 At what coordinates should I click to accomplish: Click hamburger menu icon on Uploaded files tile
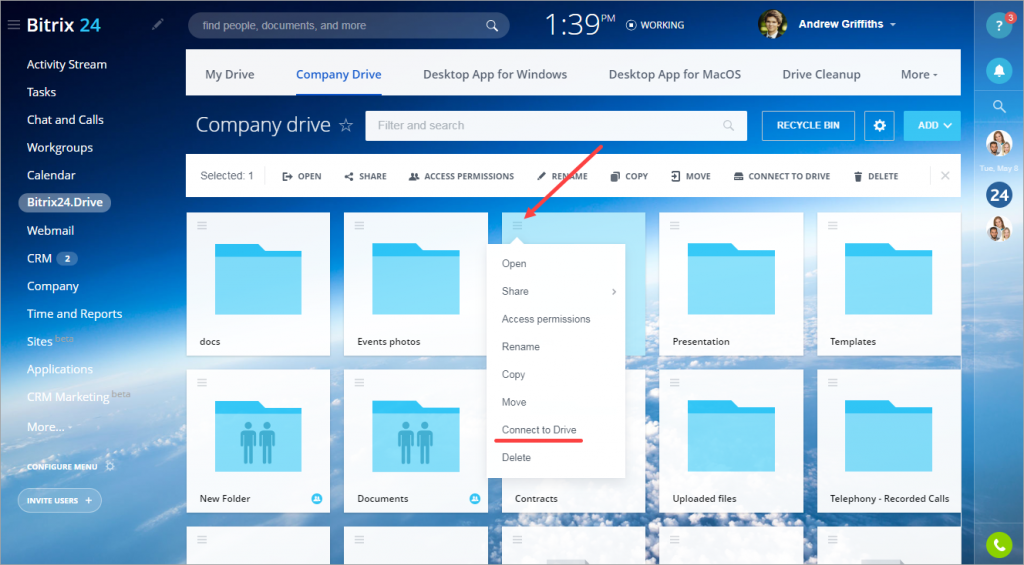(675, 382)
